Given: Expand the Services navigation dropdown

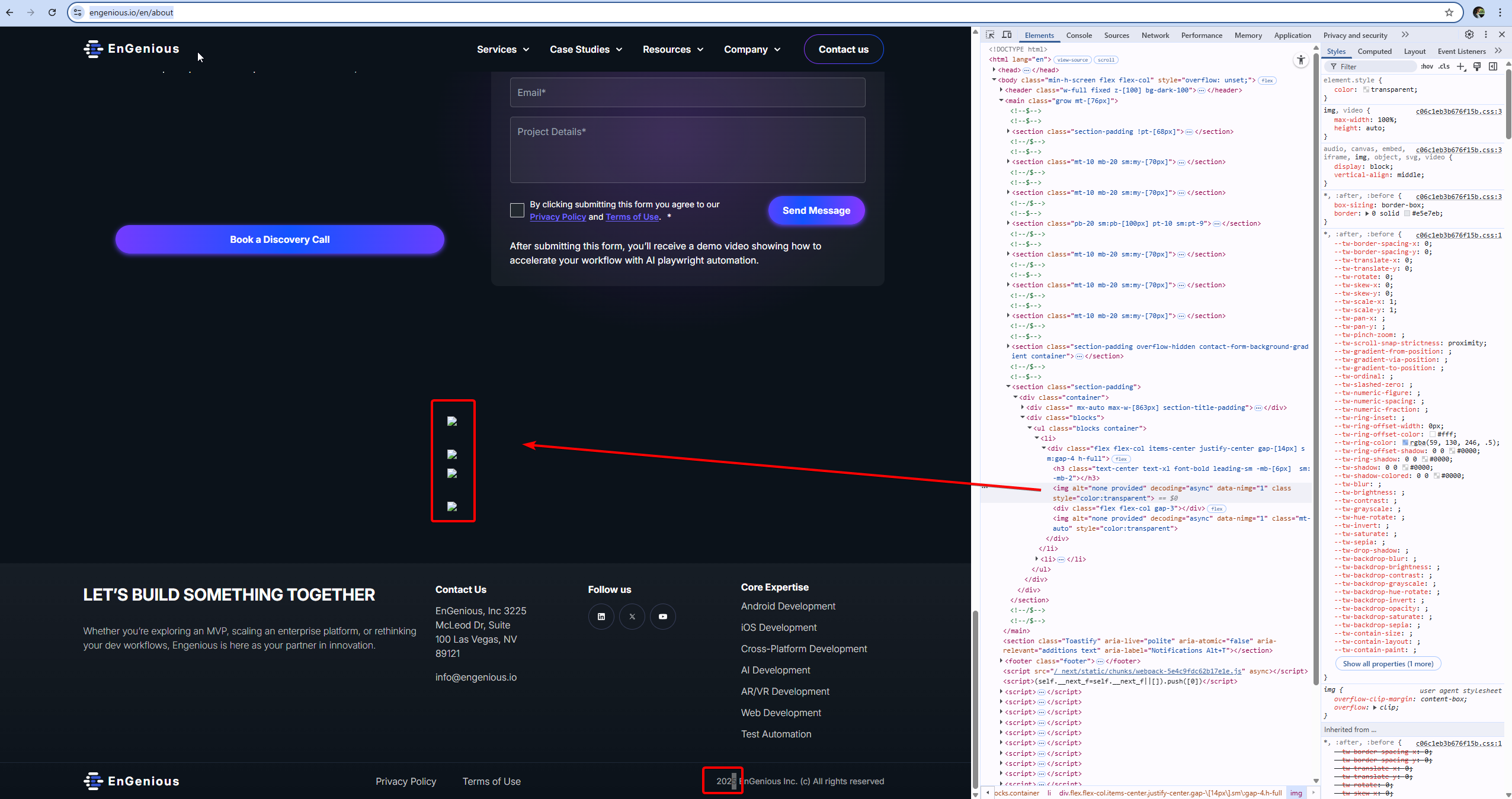Looking at the screenshot, I should coord(502,49).
